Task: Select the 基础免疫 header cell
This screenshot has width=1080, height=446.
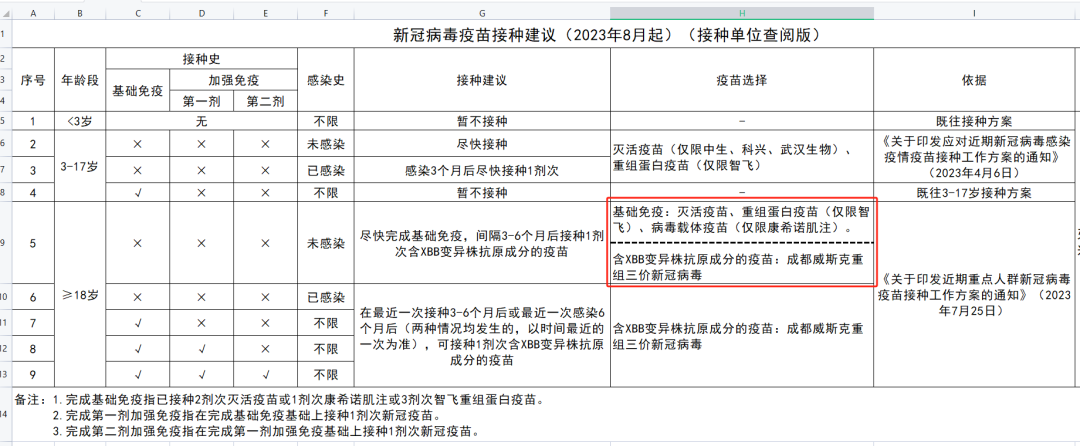Action: point(138,90)
